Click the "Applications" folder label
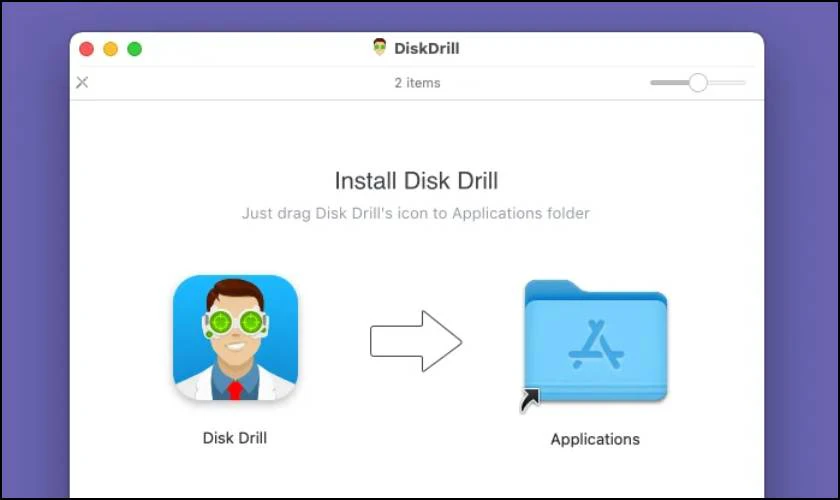Screen dimensions: 840x500 point(595,439)
